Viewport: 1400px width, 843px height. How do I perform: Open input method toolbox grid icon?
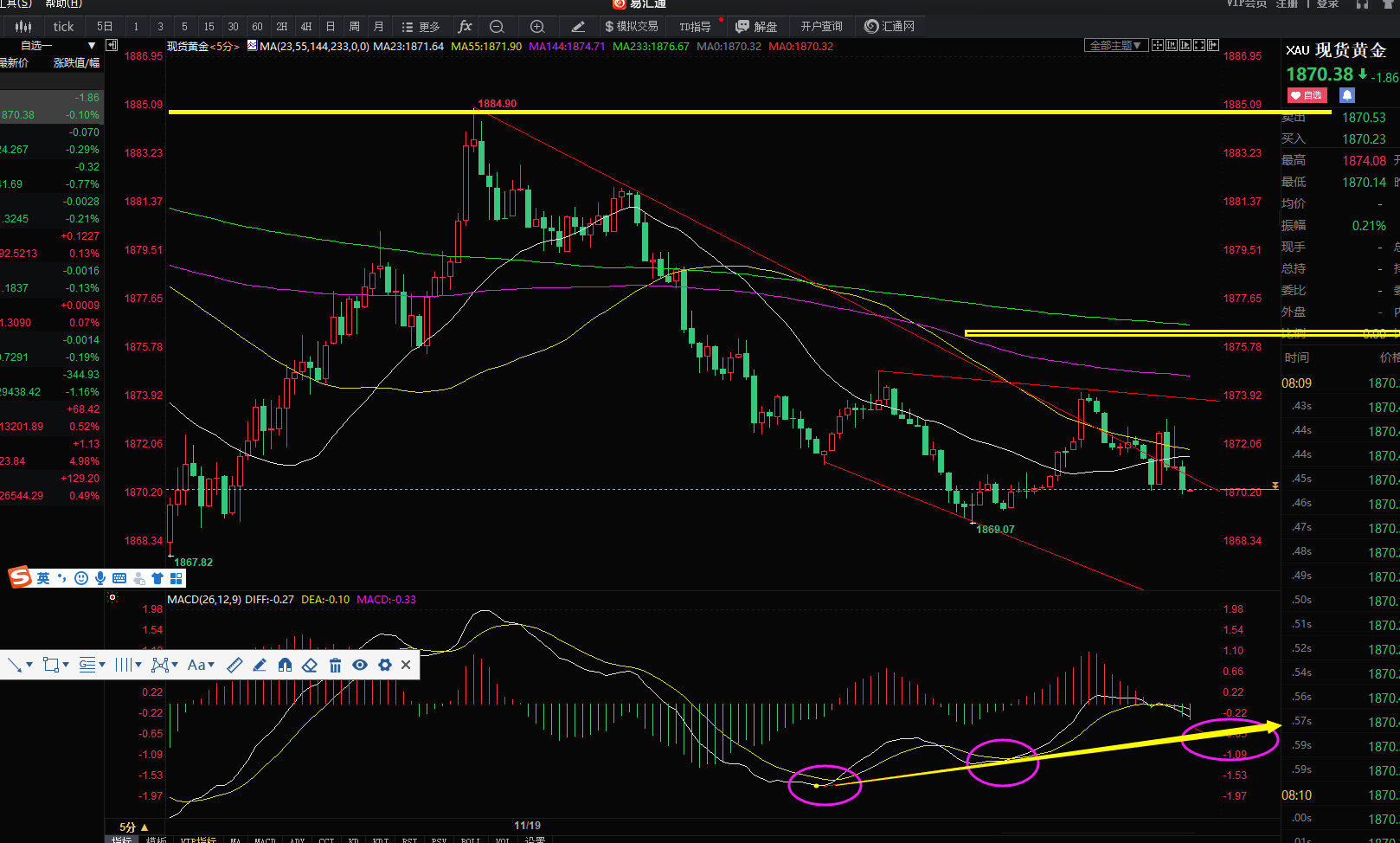click(x=177, y=578)
